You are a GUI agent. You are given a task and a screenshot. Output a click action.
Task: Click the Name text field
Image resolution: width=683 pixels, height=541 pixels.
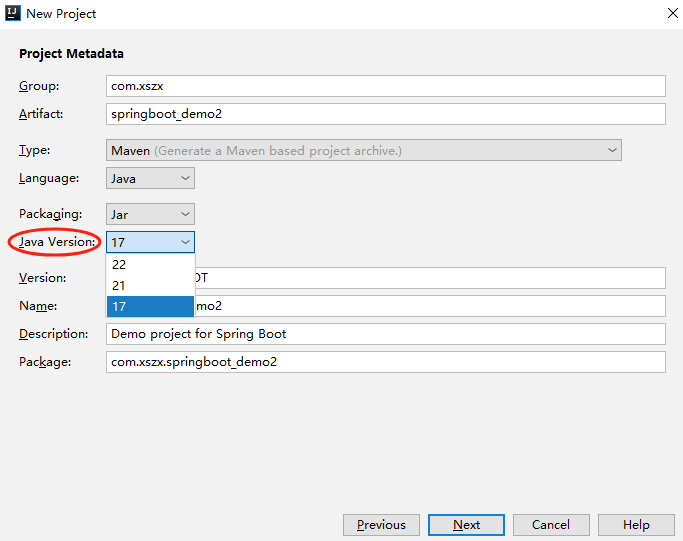pyautogui.click(x=430, y=306)
